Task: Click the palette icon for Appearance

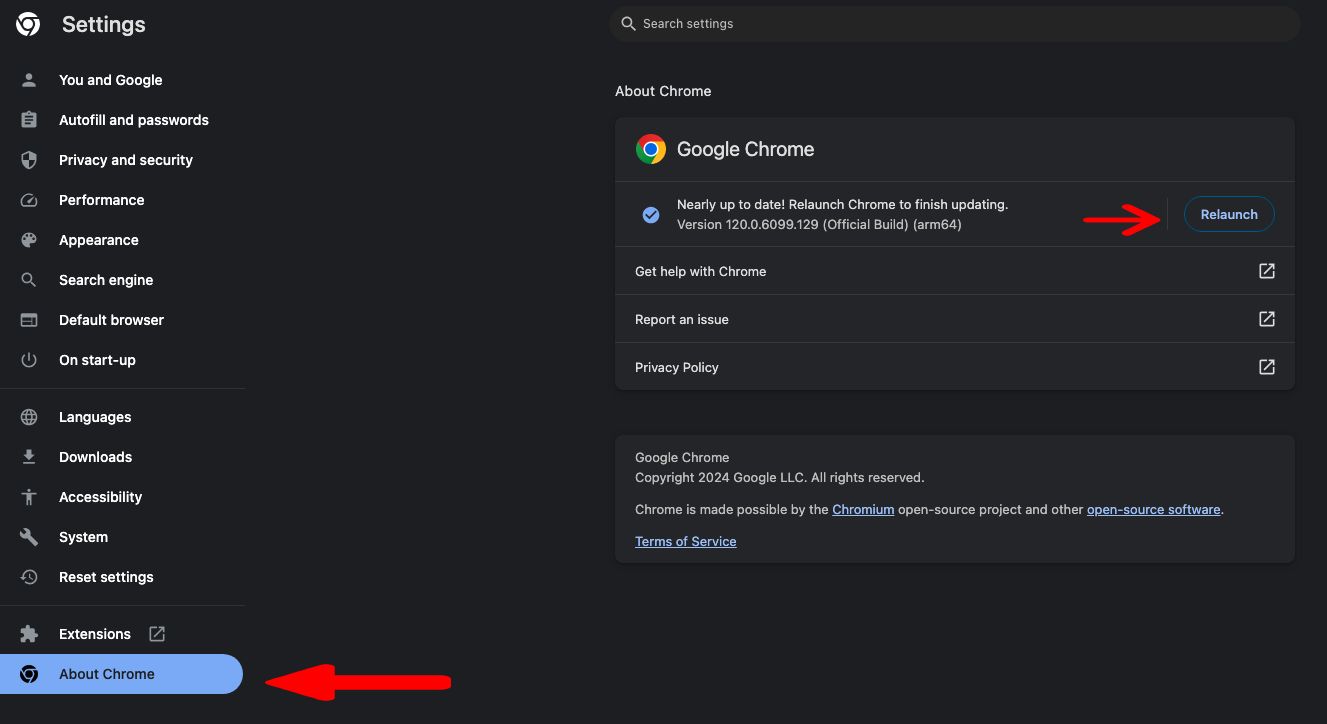Action: click(29, 240)
